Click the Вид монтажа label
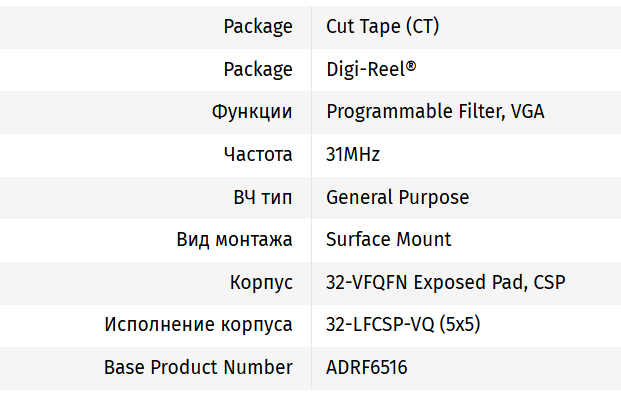Screen dimensions: 621x400 pyautogui.click(x=234, y=240)
